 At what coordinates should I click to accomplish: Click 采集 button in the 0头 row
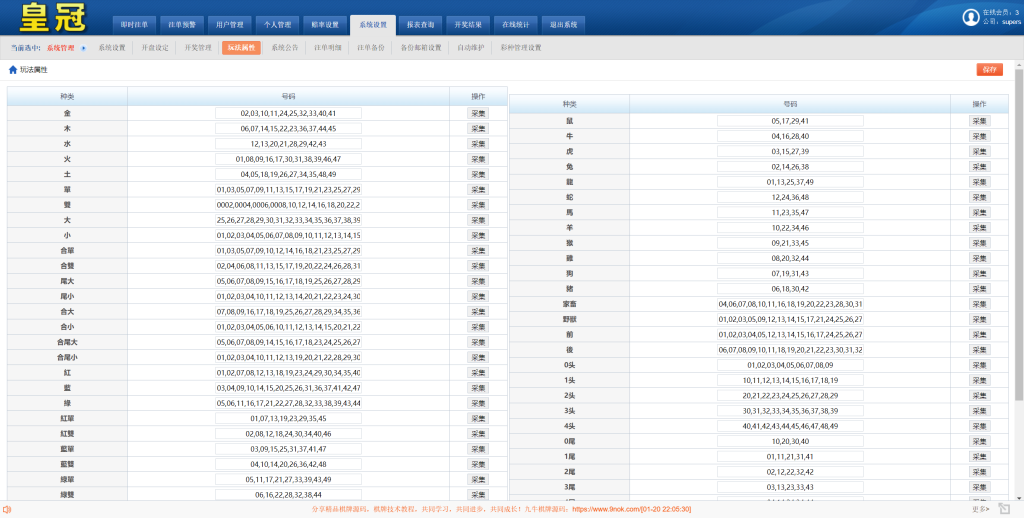[980, 365]
